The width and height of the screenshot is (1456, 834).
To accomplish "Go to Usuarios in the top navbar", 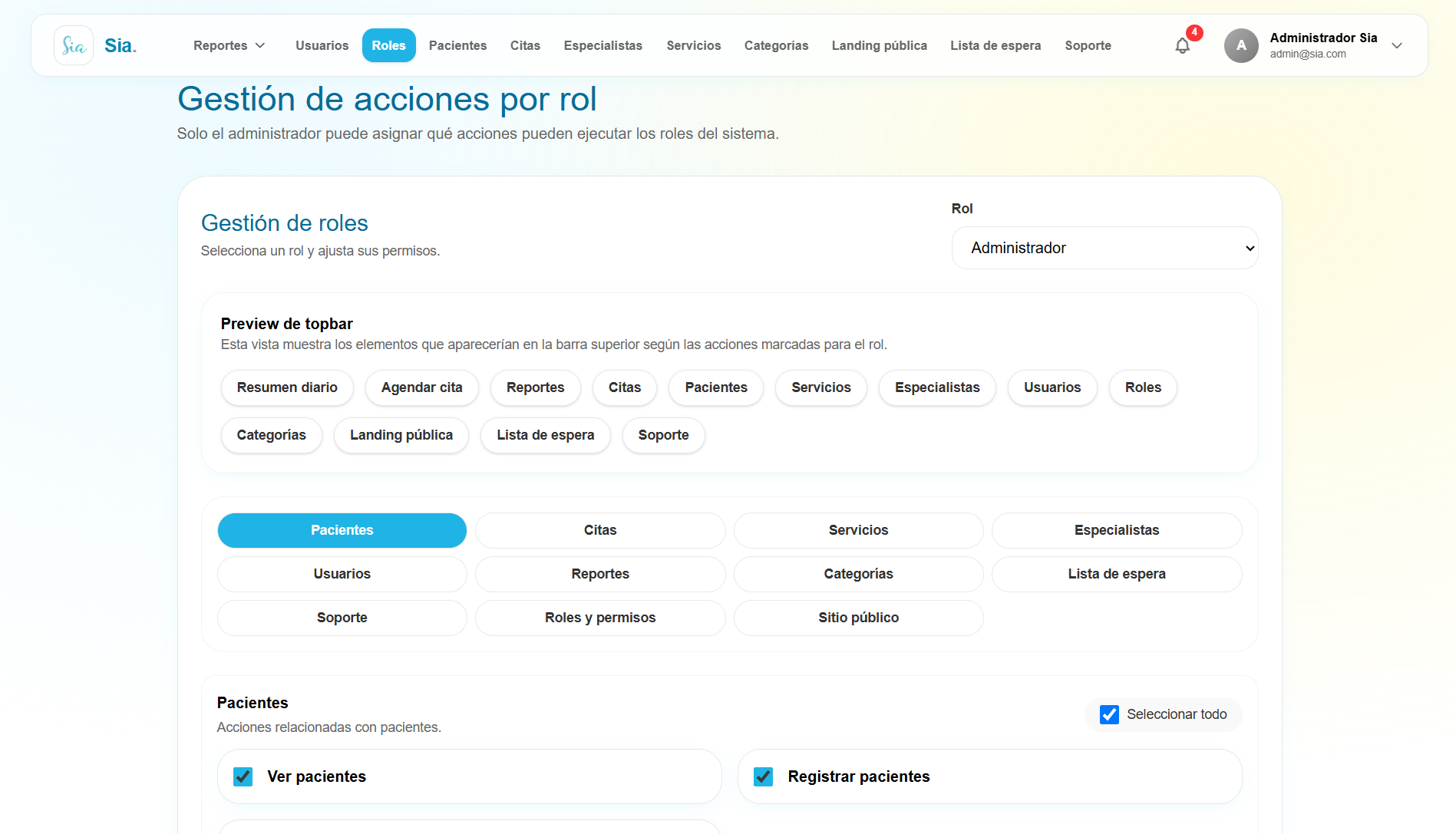I will click(x=322, y=45).
